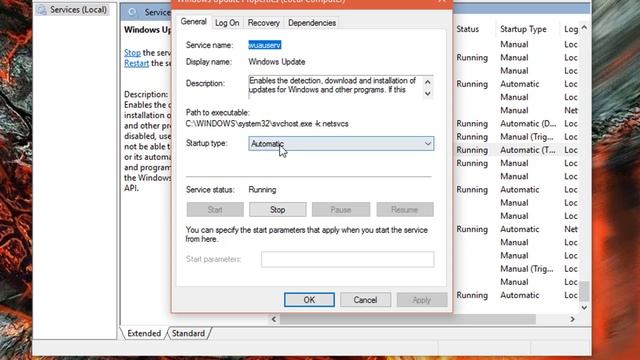Click the first Net log-on cell
Screen dimensions: 640x360
tap(571, 110)
